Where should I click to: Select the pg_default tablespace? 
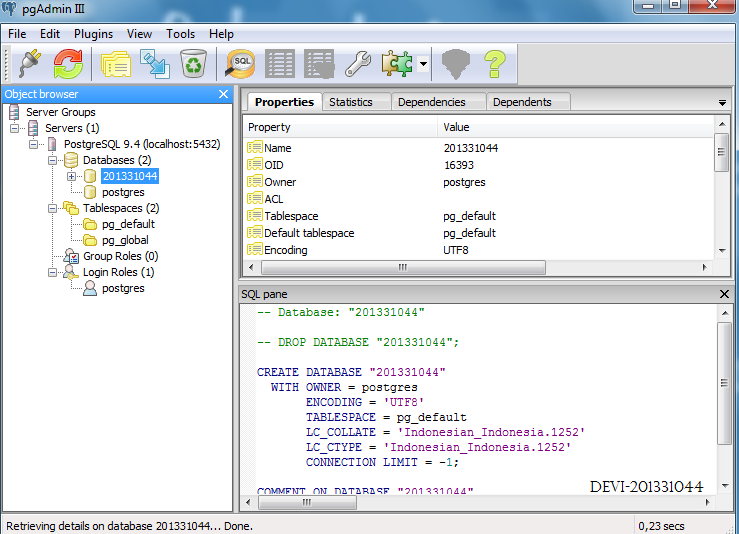128,224
